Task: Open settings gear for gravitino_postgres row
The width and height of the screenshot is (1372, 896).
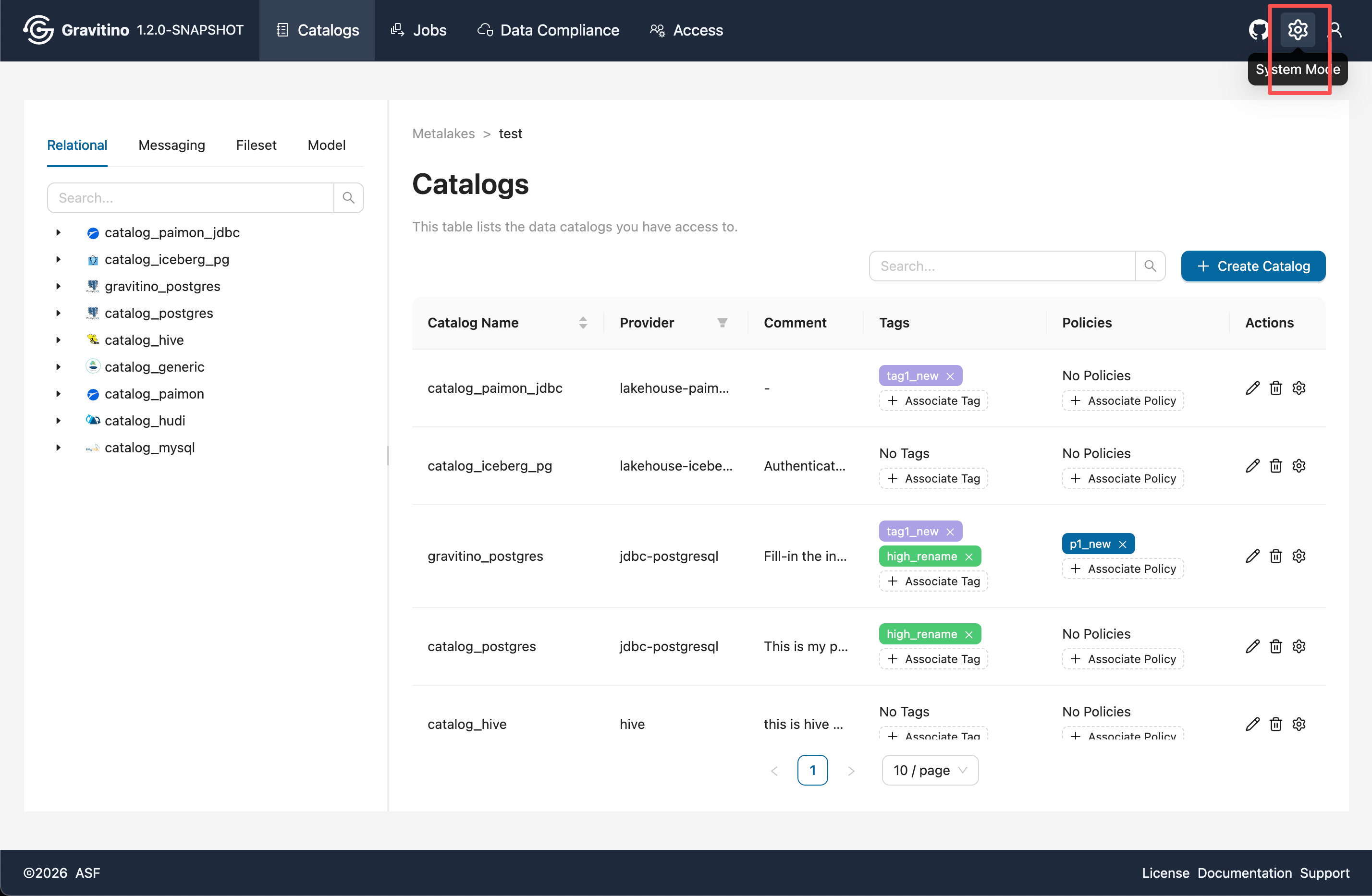Action: [x=1298, y=556]
